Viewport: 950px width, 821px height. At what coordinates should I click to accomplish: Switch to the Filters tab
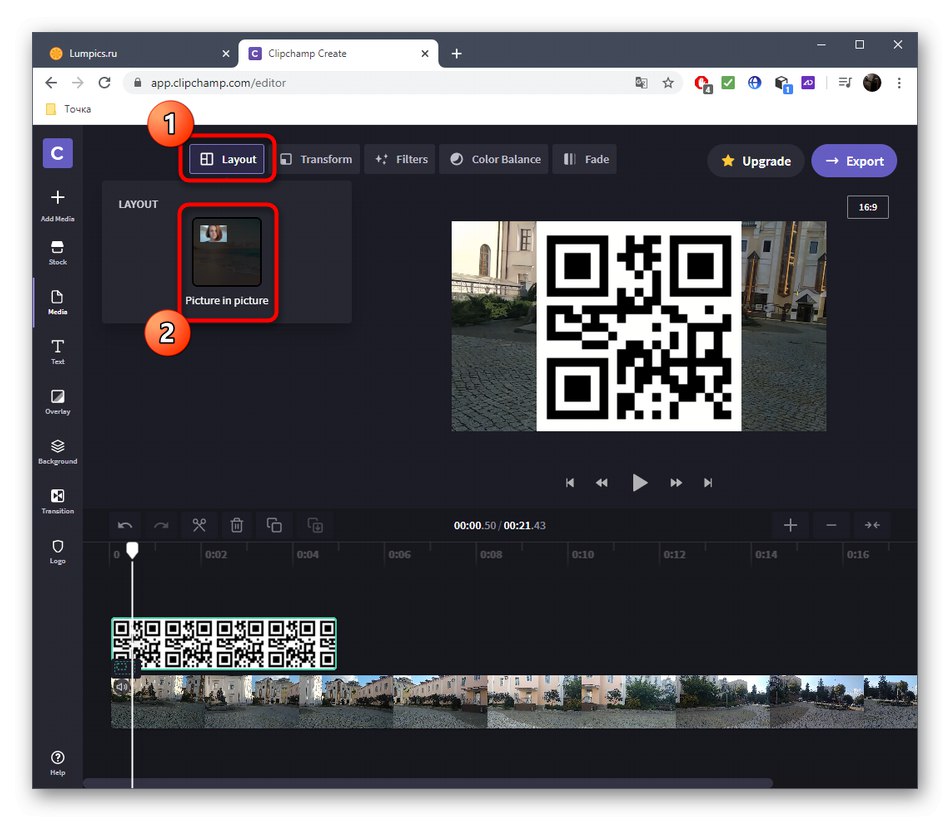pos(401,159)
